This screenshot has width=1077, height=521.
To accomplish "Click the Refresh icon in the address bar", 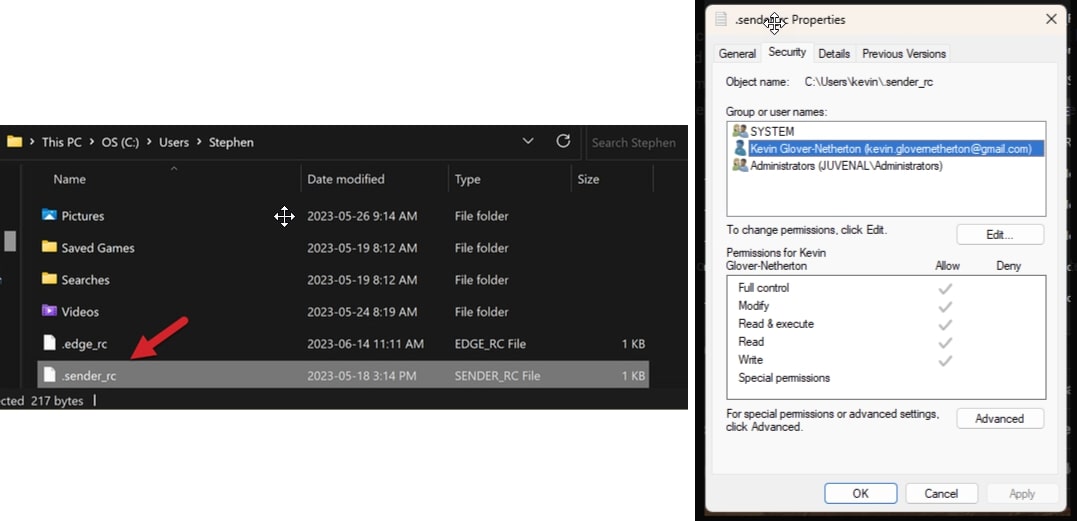I will click(563, 141).
